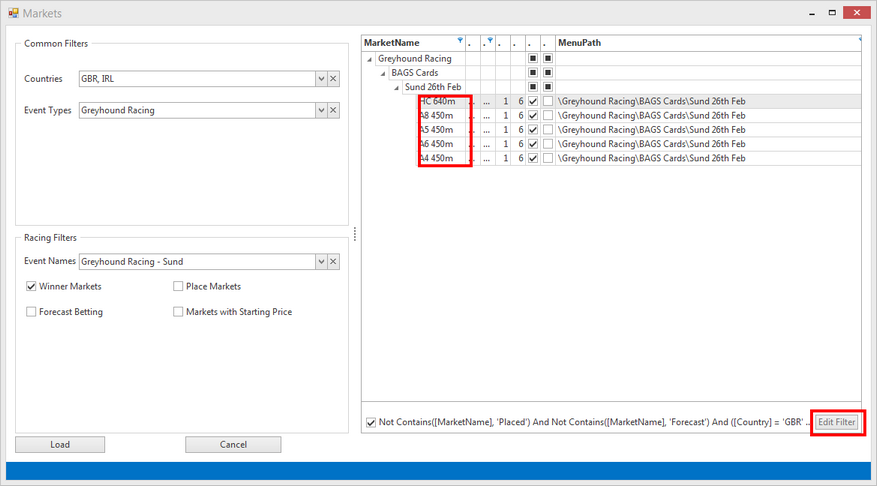Uncheck the A4 450m market checkbox
Viewport: 877px width, 486px height.
[533, 158]
